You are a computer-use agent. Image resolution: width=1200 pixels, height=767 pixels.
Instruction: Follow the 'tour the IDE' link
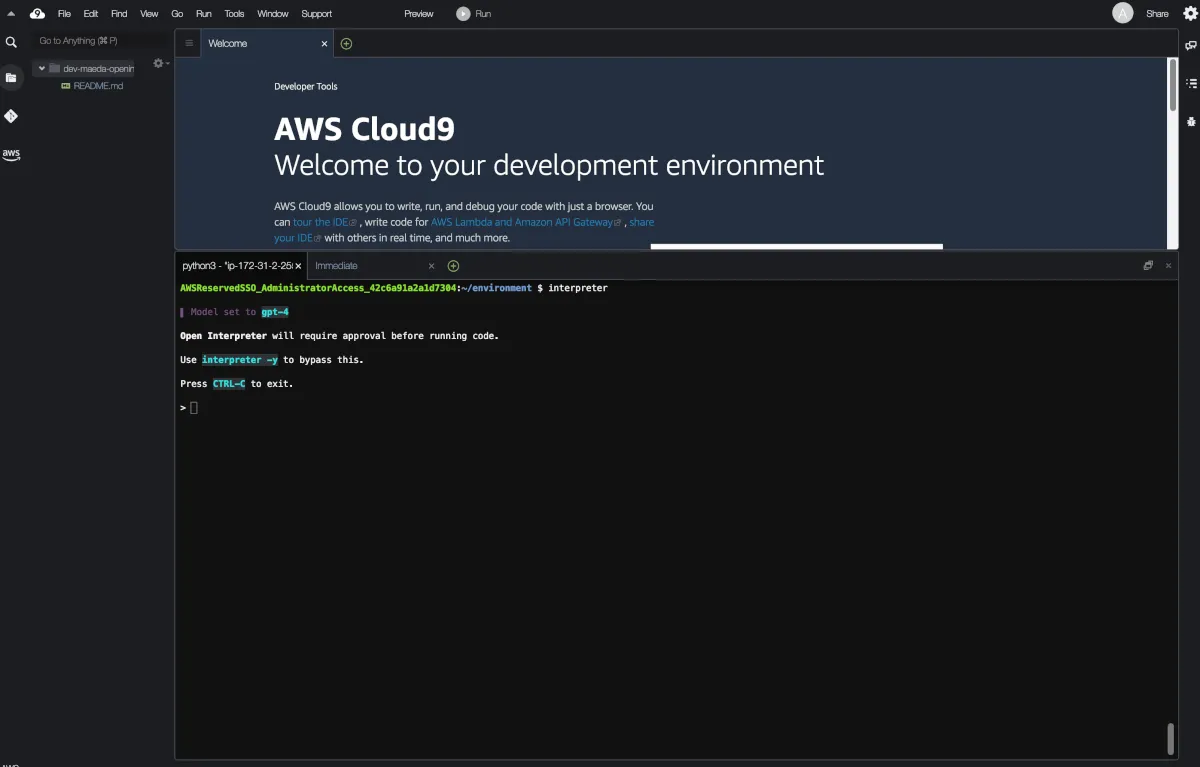coord(320,222)
